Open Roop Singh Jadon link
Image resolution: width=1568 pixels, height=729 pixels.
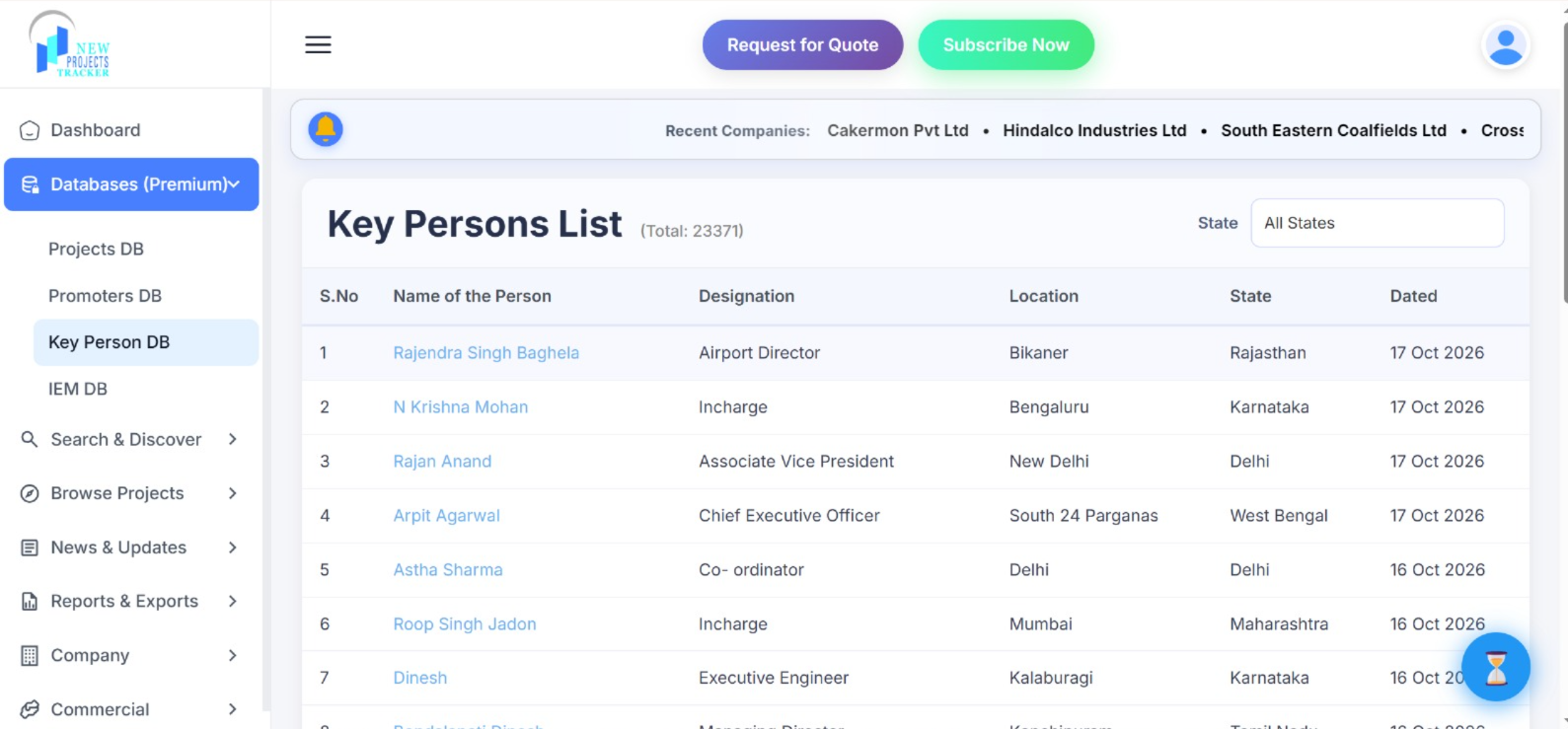[464, 624]
